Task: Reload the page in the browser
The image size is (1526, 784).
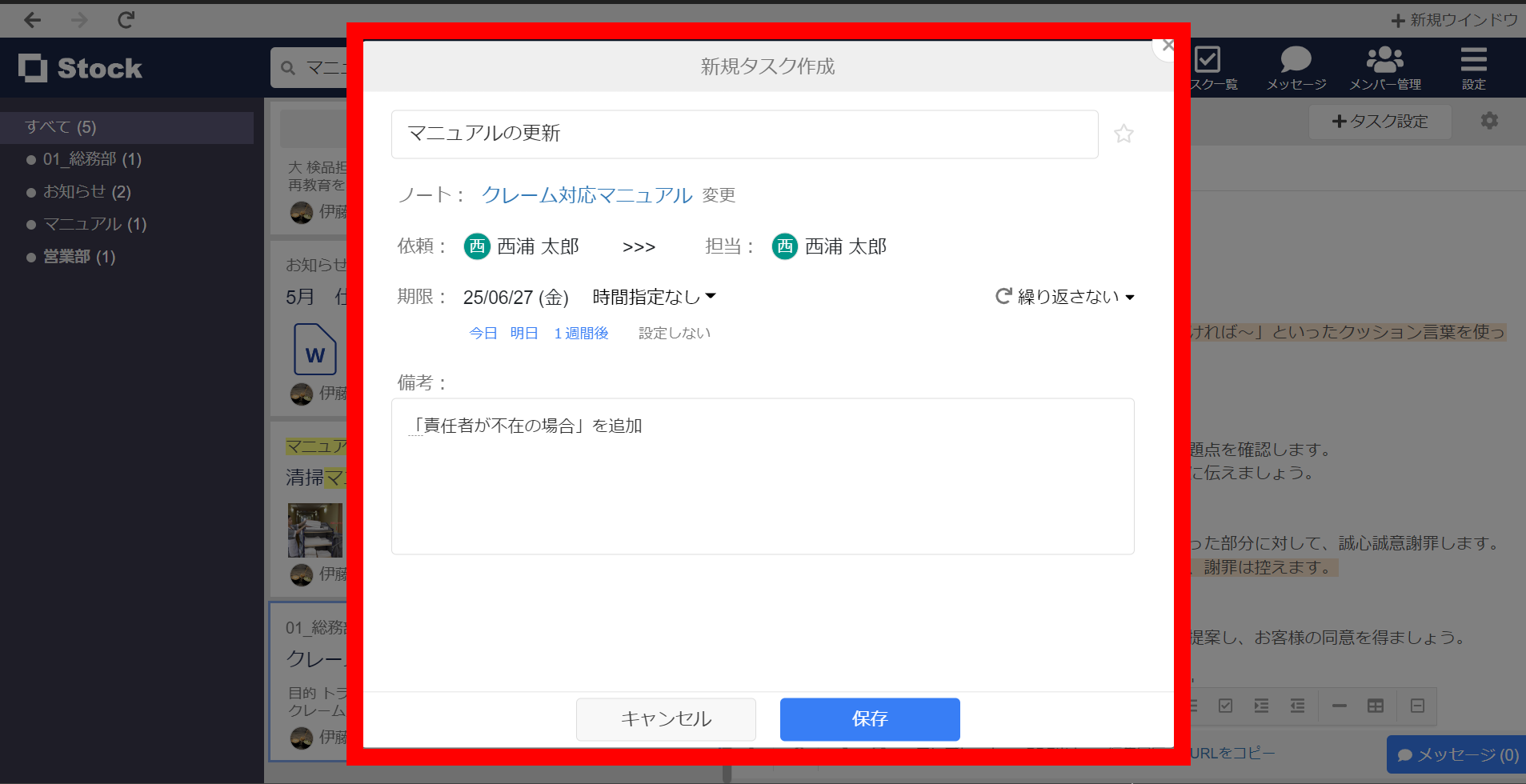Action: [125, 19]
